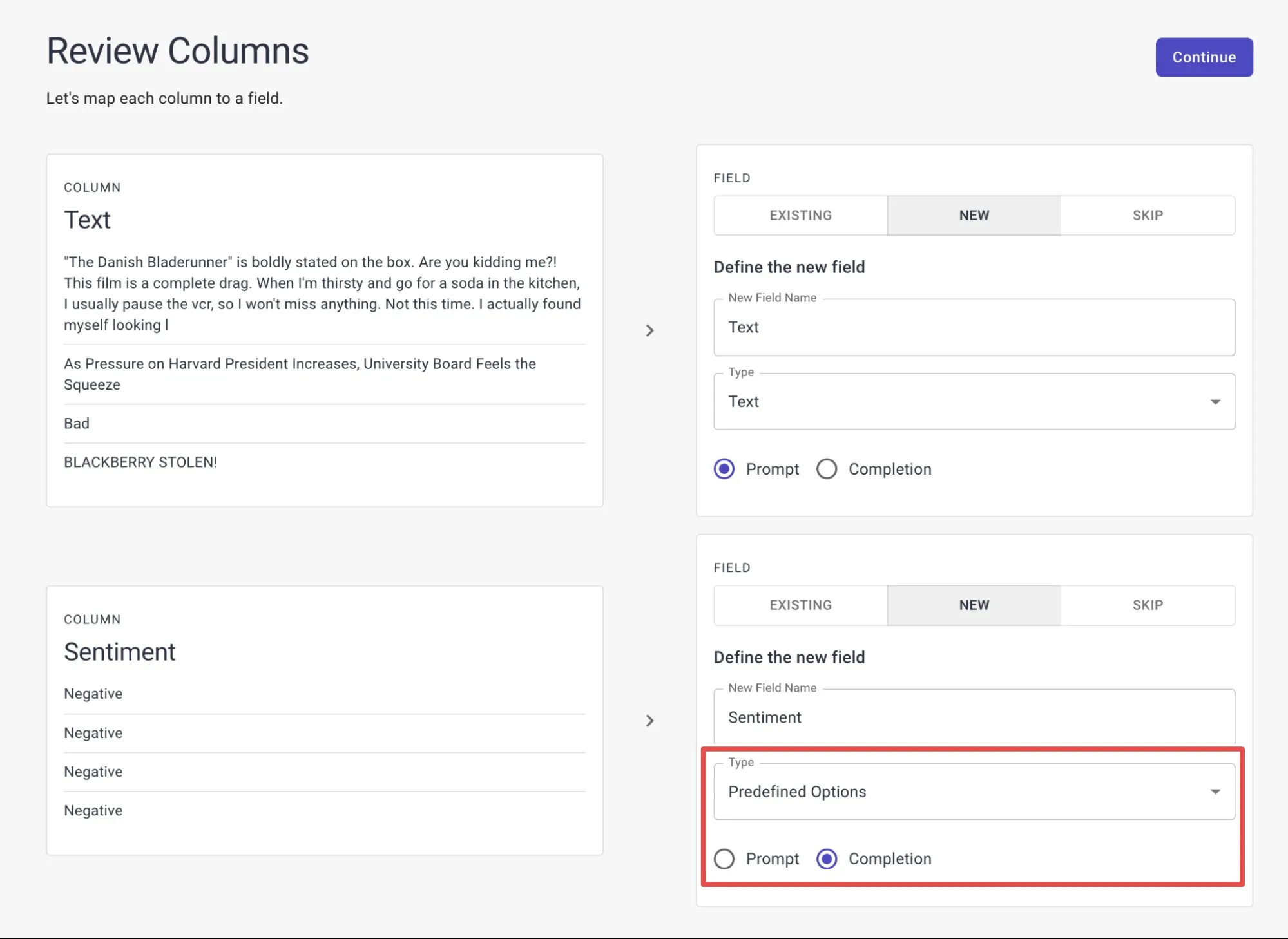The width and height of the screenshot is (1288, 939).
Task: Edit the New Field Name containing Text
Action: pos(974,327)
